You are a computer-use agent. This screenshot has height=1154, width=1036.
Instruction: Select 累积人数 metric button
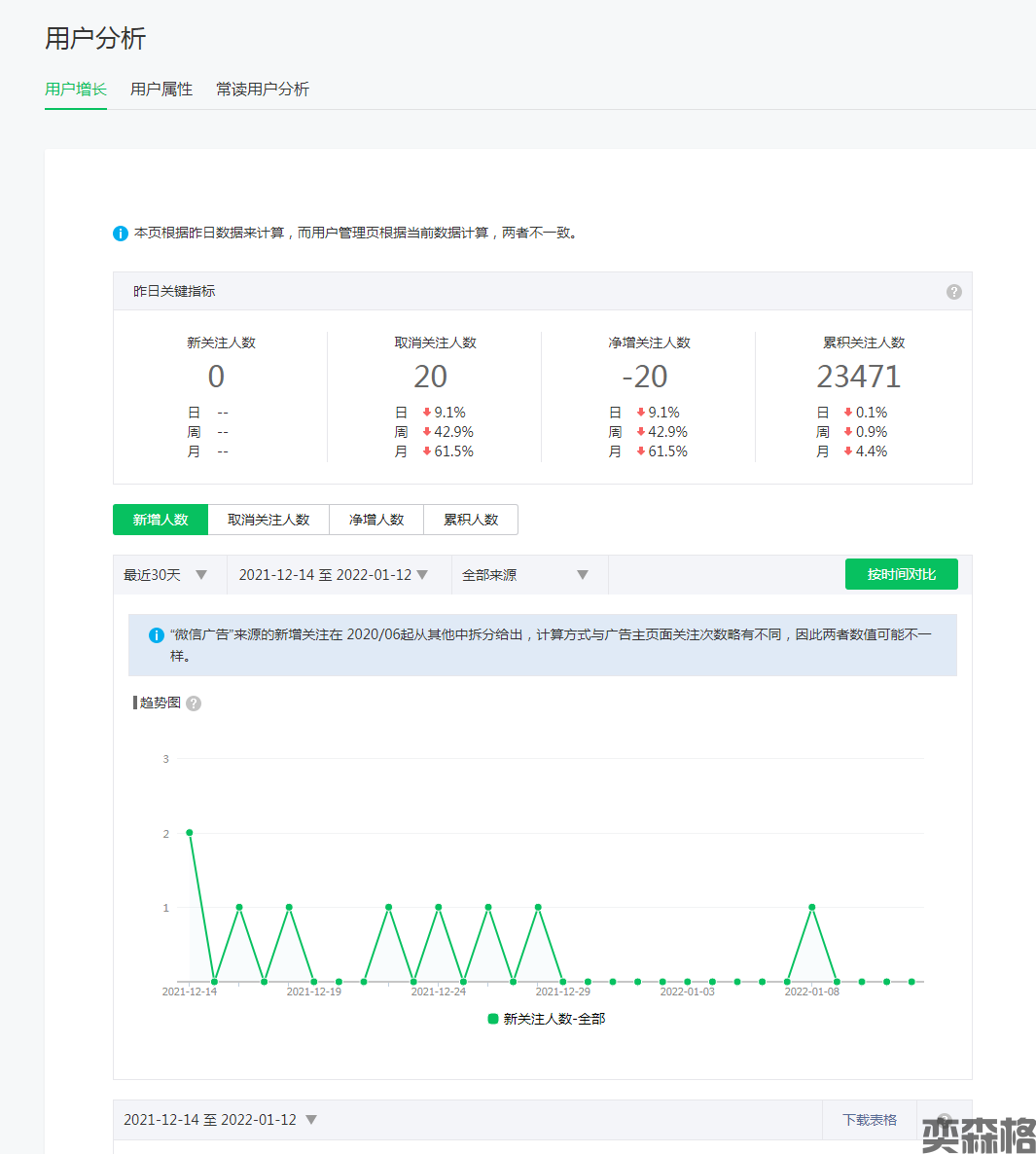[471, 520]
